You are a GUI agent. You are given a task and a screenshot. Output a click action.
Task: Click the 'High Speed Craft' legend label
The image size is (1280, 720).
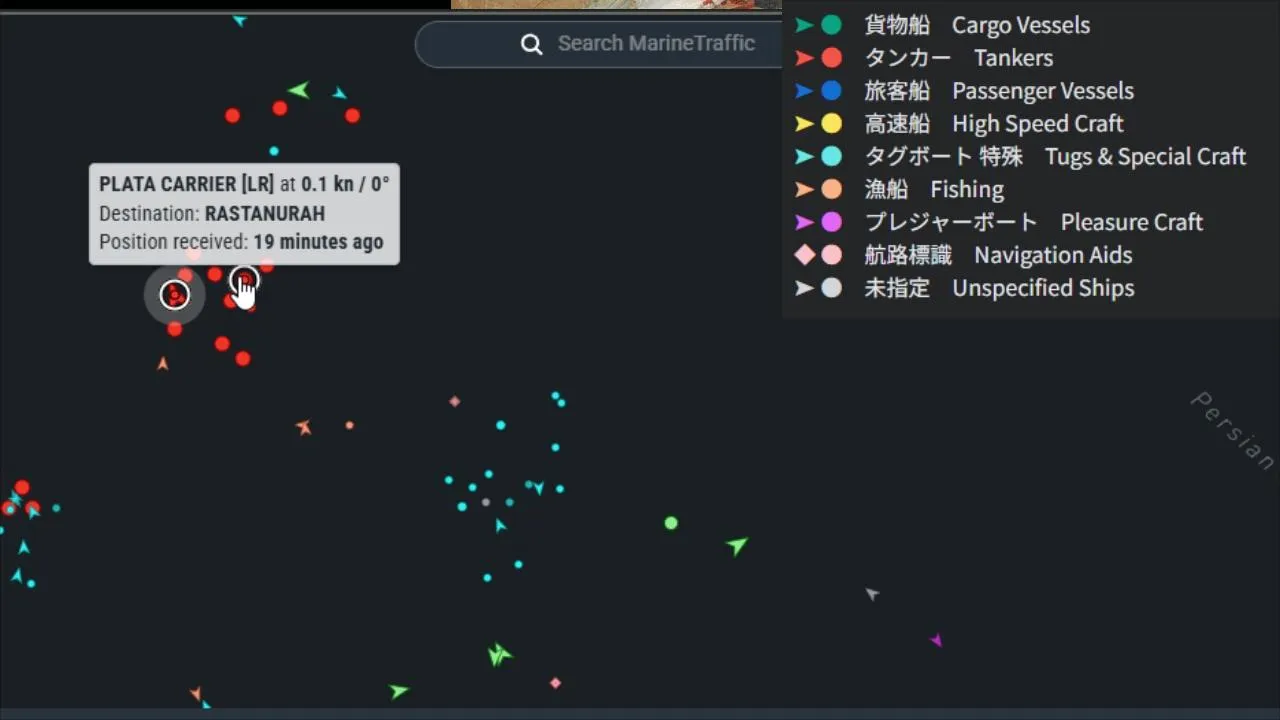click(1038, 124)
